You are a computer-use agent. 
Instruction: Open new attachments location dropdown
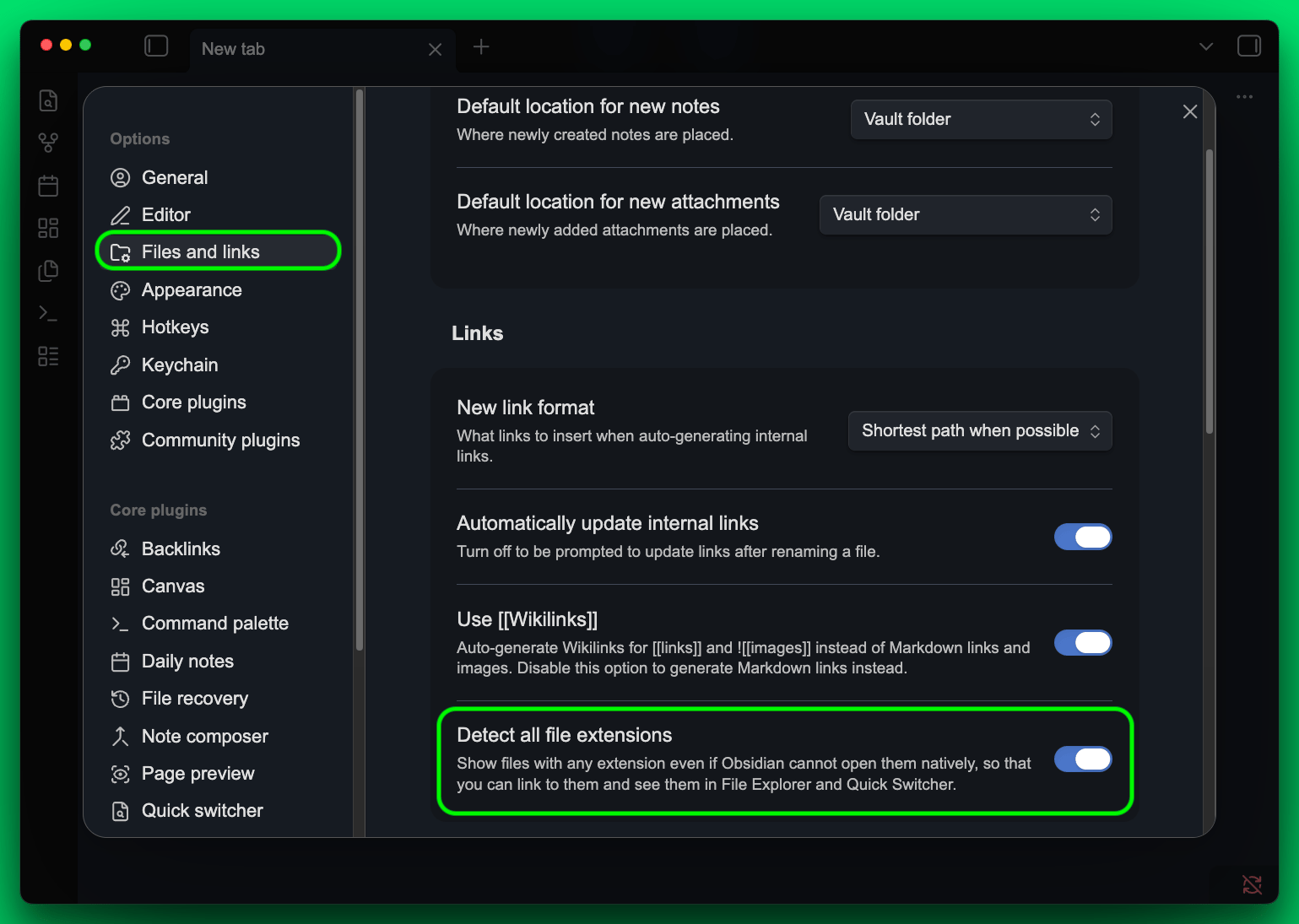point(966,214)
